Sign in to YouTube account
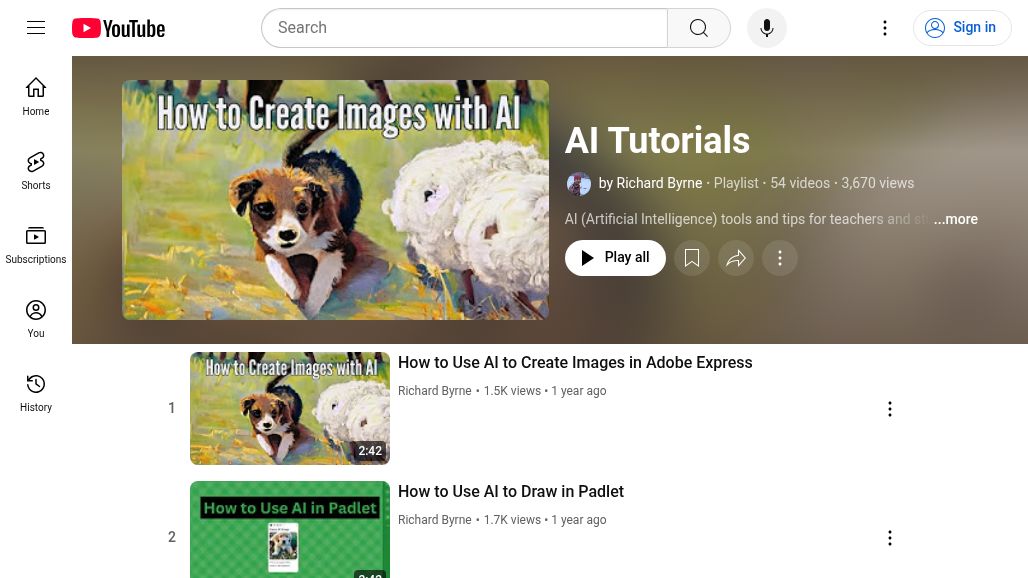Screen dimensions: 1028x578 (962, 28)
